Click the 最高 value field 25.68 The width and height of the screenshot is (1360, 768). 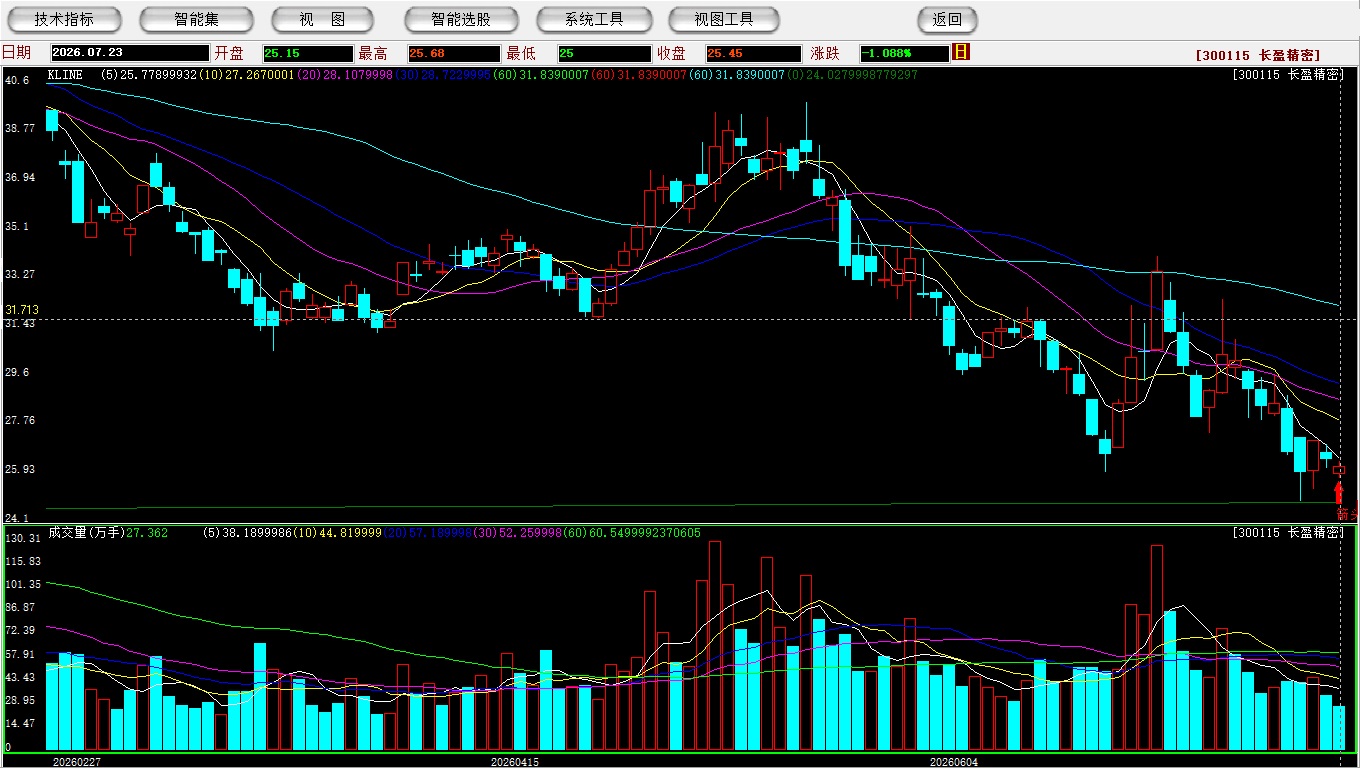coord(453,53)
